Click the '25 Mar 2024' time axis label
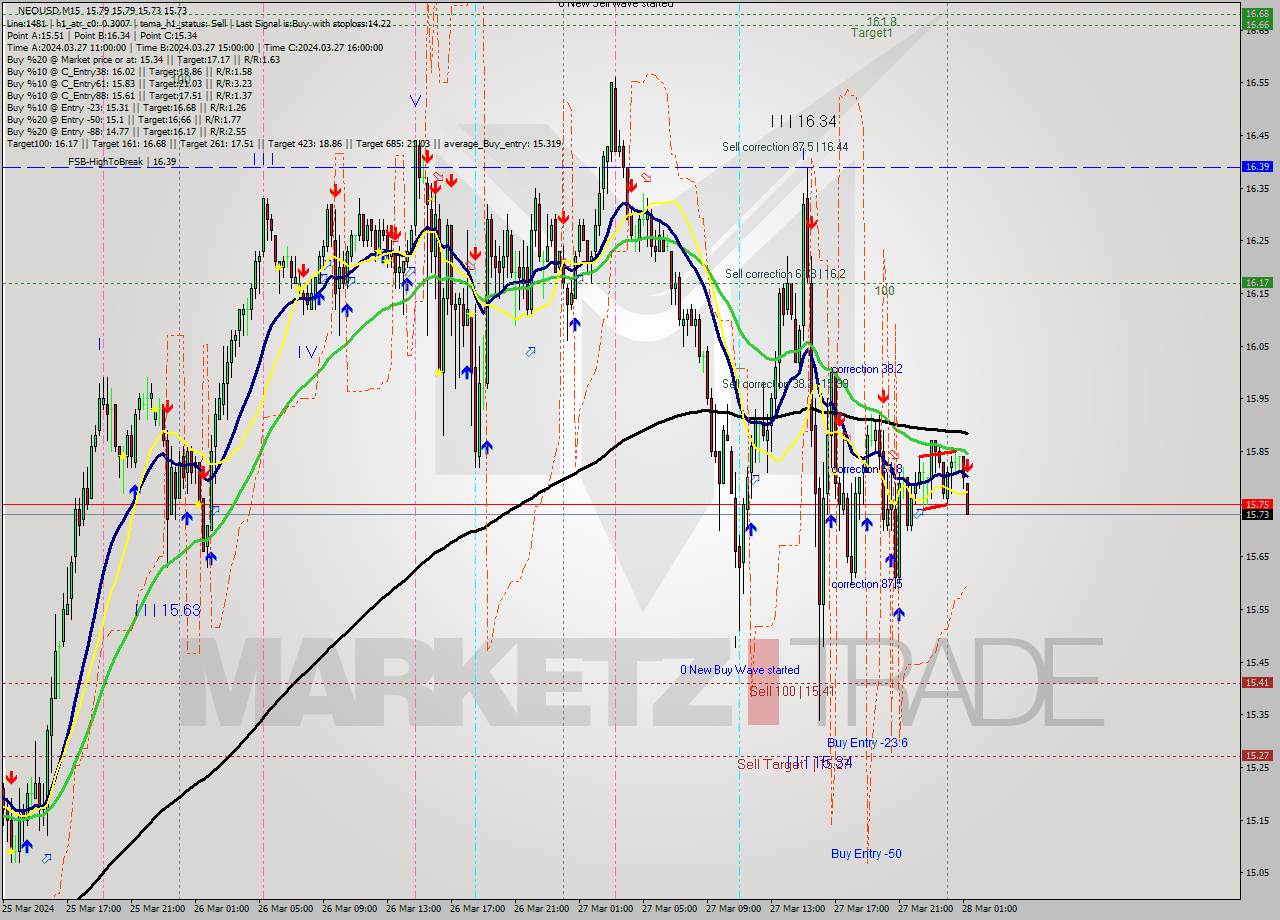 click(26, 909)
